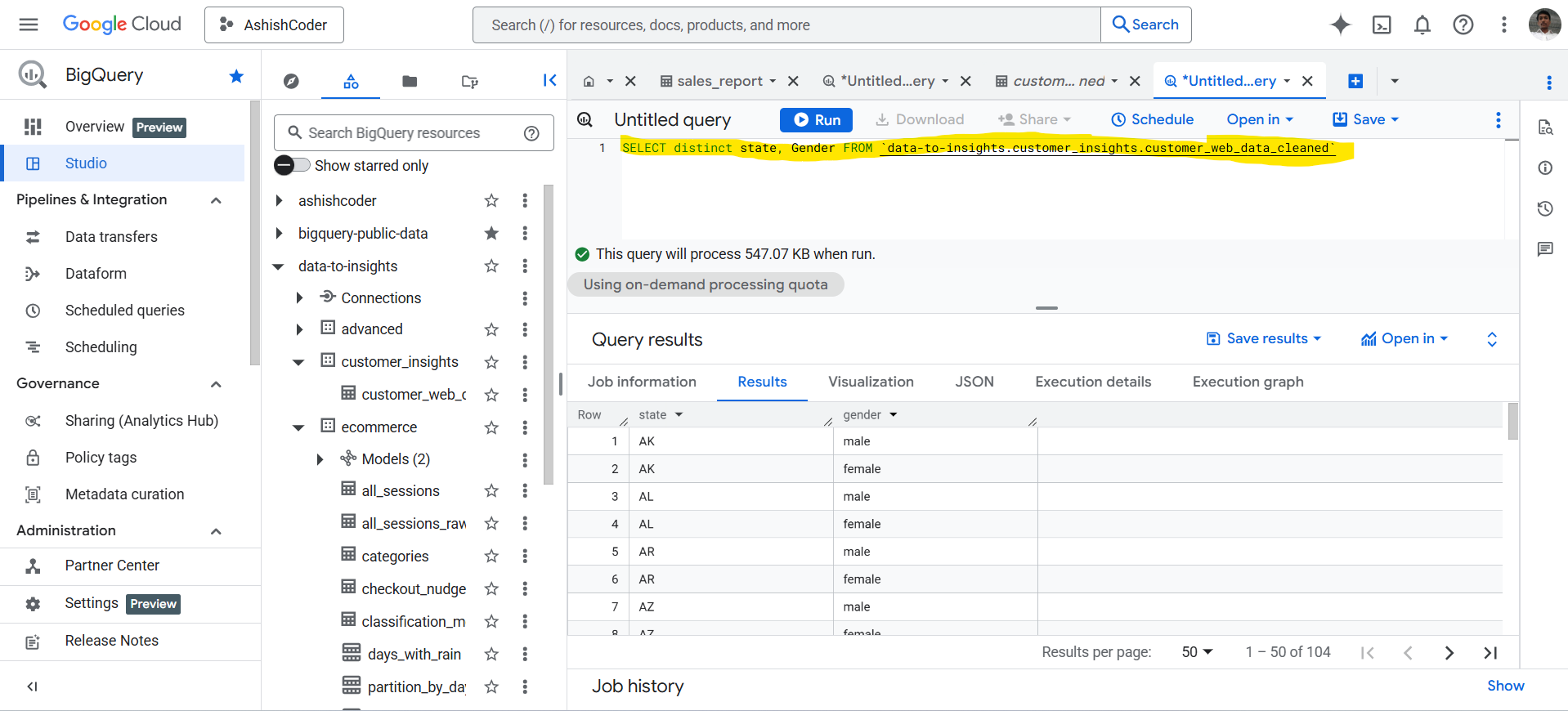This screenshot has height=711, width=1568.
Task: Click the Search BigQuery resources field
Action: [x=414, y=133]
